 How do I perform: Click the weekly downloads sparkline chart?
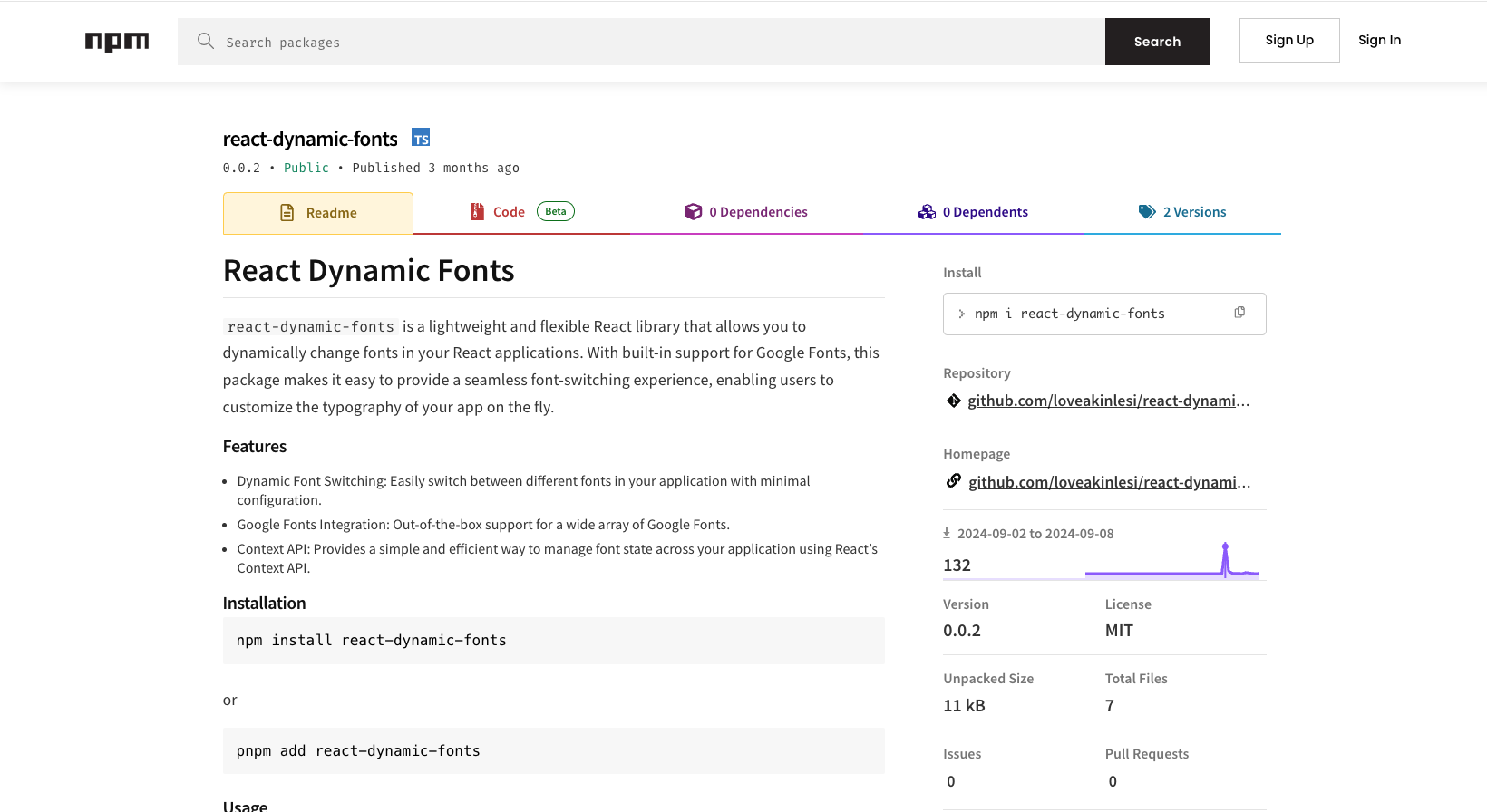click(1172, 561)
